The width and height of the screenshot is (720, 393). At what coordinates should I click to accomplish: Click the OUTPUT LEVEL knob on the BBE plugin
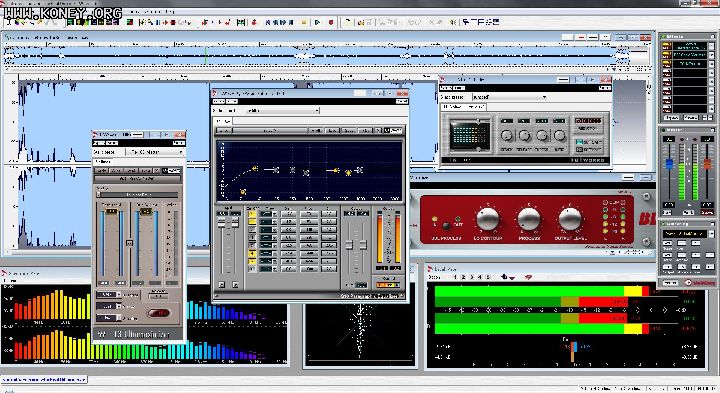[569, 219]
